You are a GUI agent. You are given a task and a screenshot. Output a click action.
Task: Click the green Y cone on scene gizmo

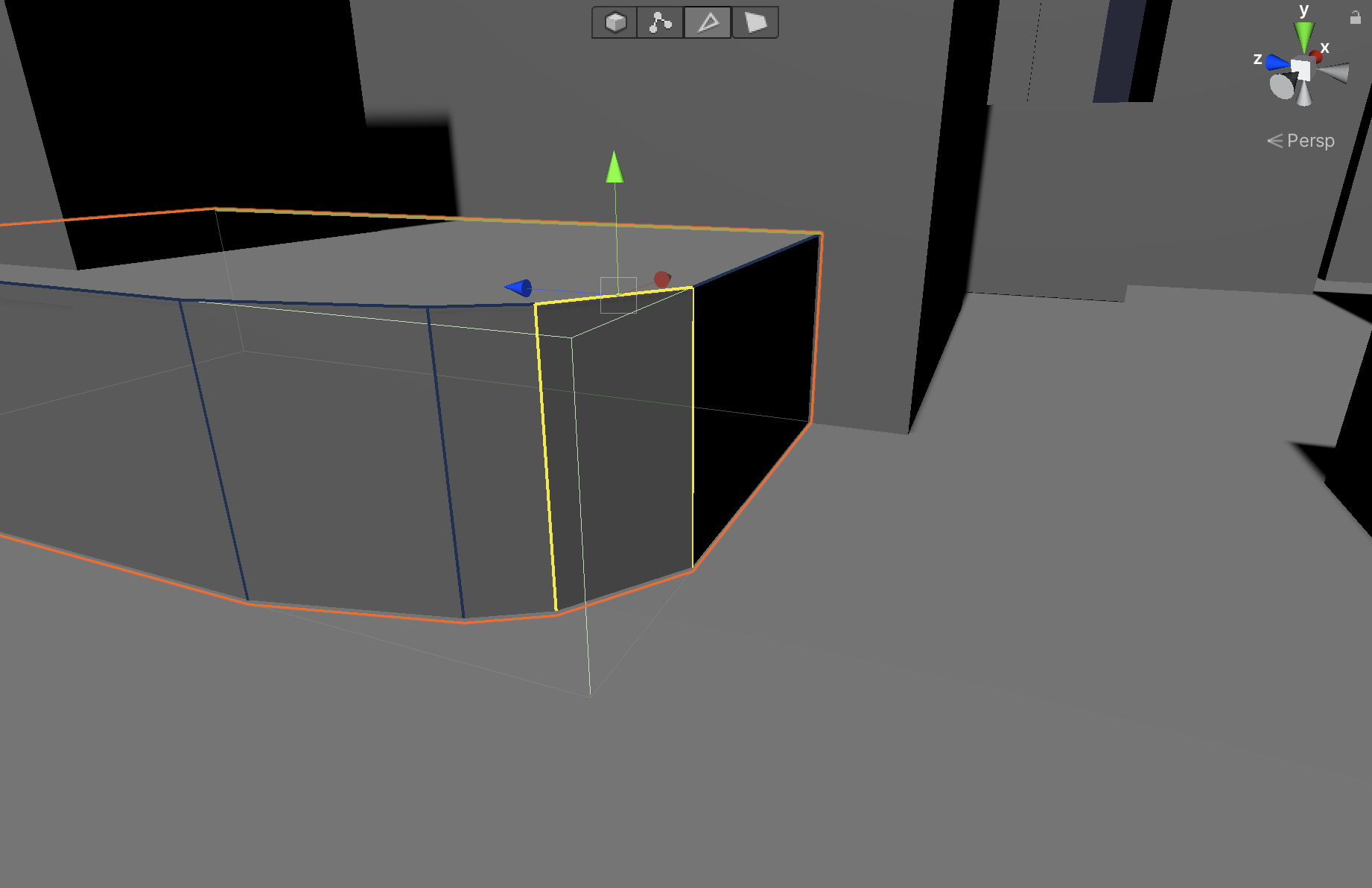tap(1303, 35)
